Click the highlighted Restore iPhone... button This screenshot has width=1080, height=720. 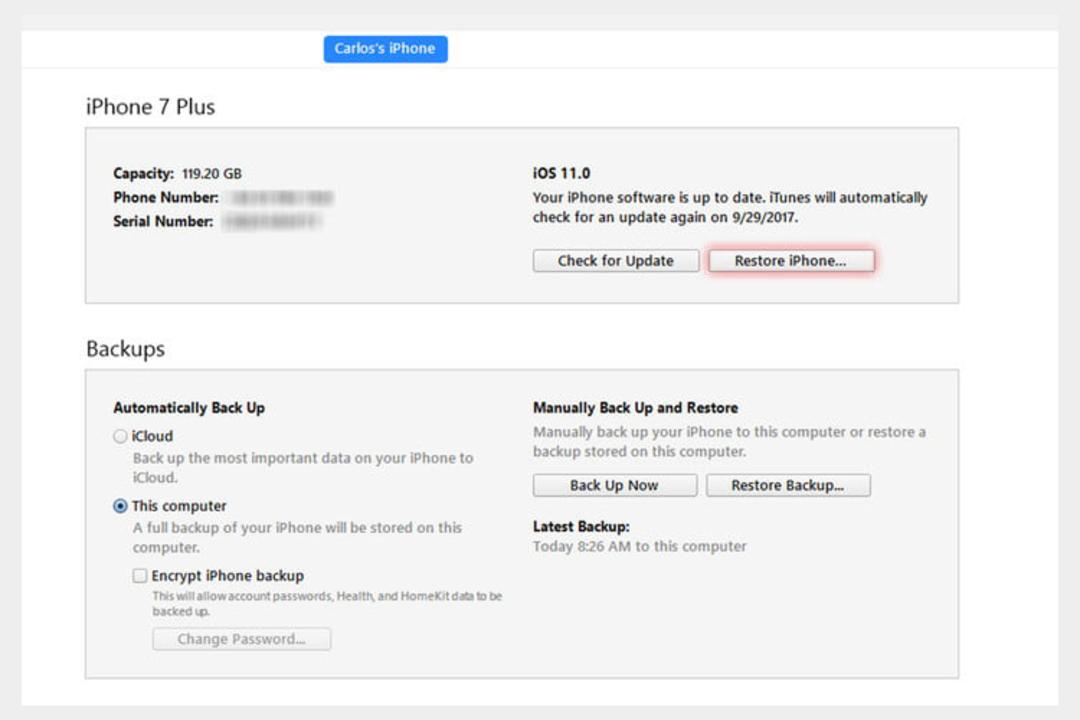coord(791,261)
